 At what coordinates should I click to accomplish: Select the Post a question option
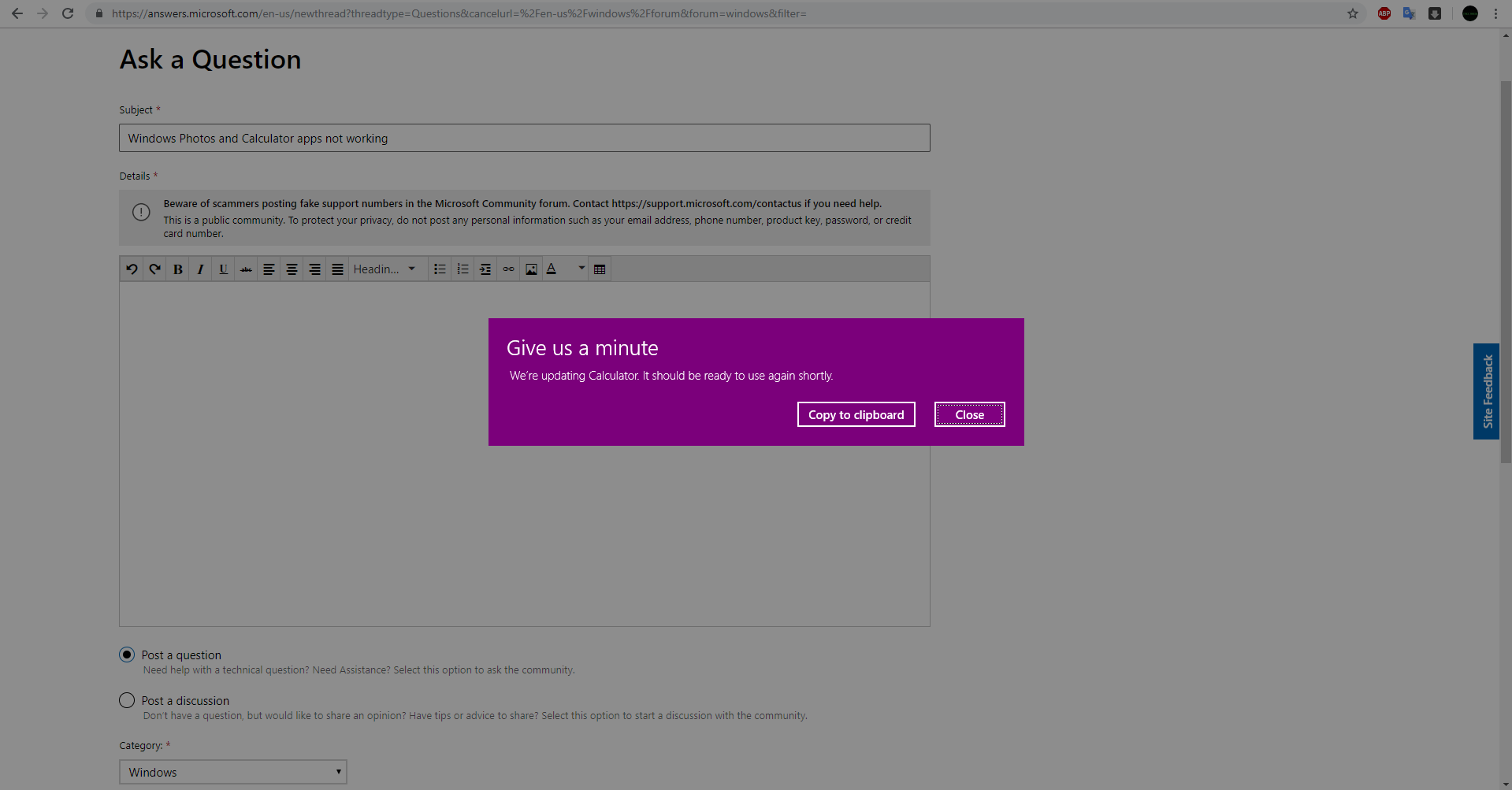click(127, 655)
